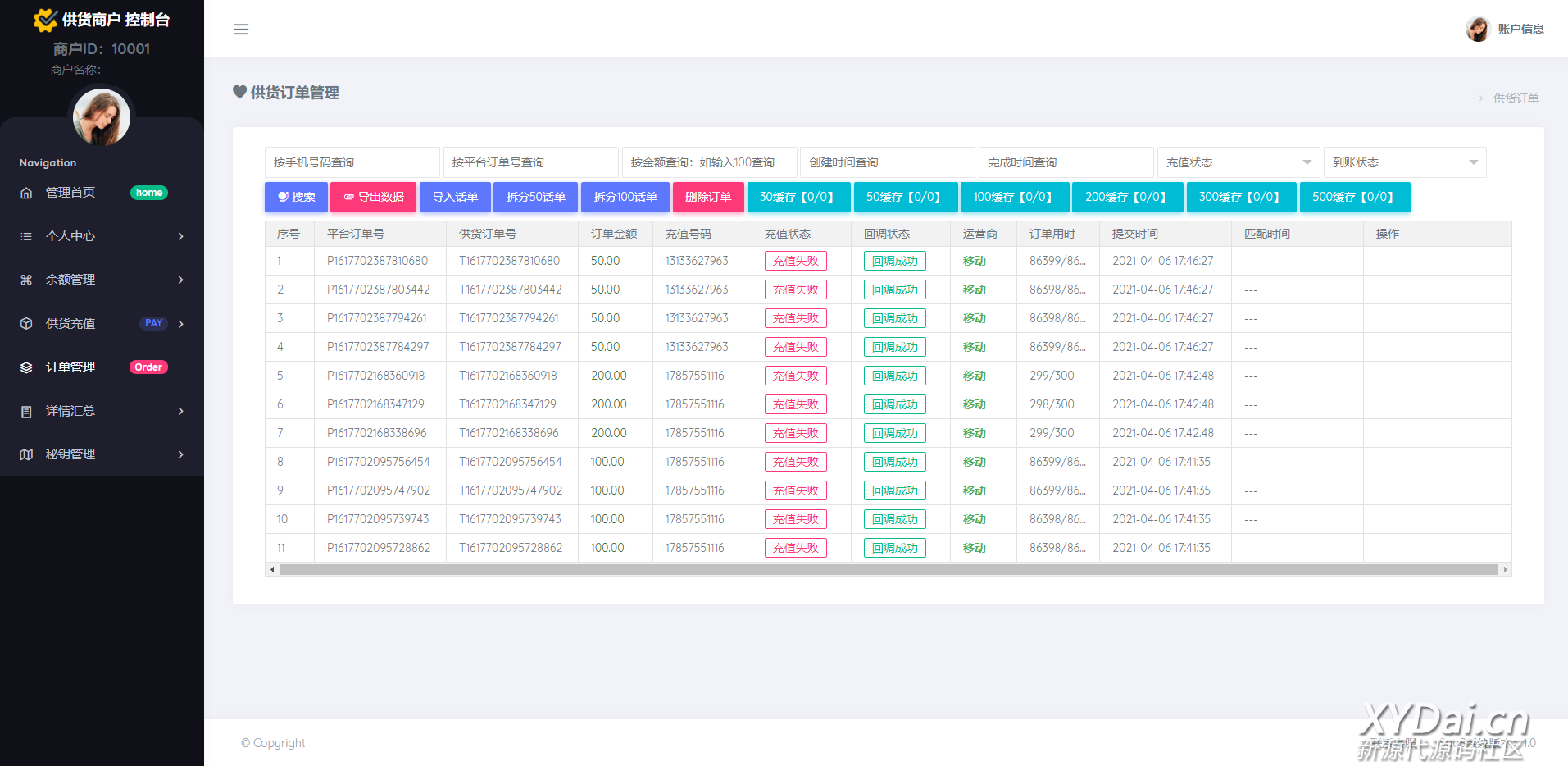Click the cube icon beside 供货充值
This screenshot has height=766, width=1568.
(x=26, y=324)
